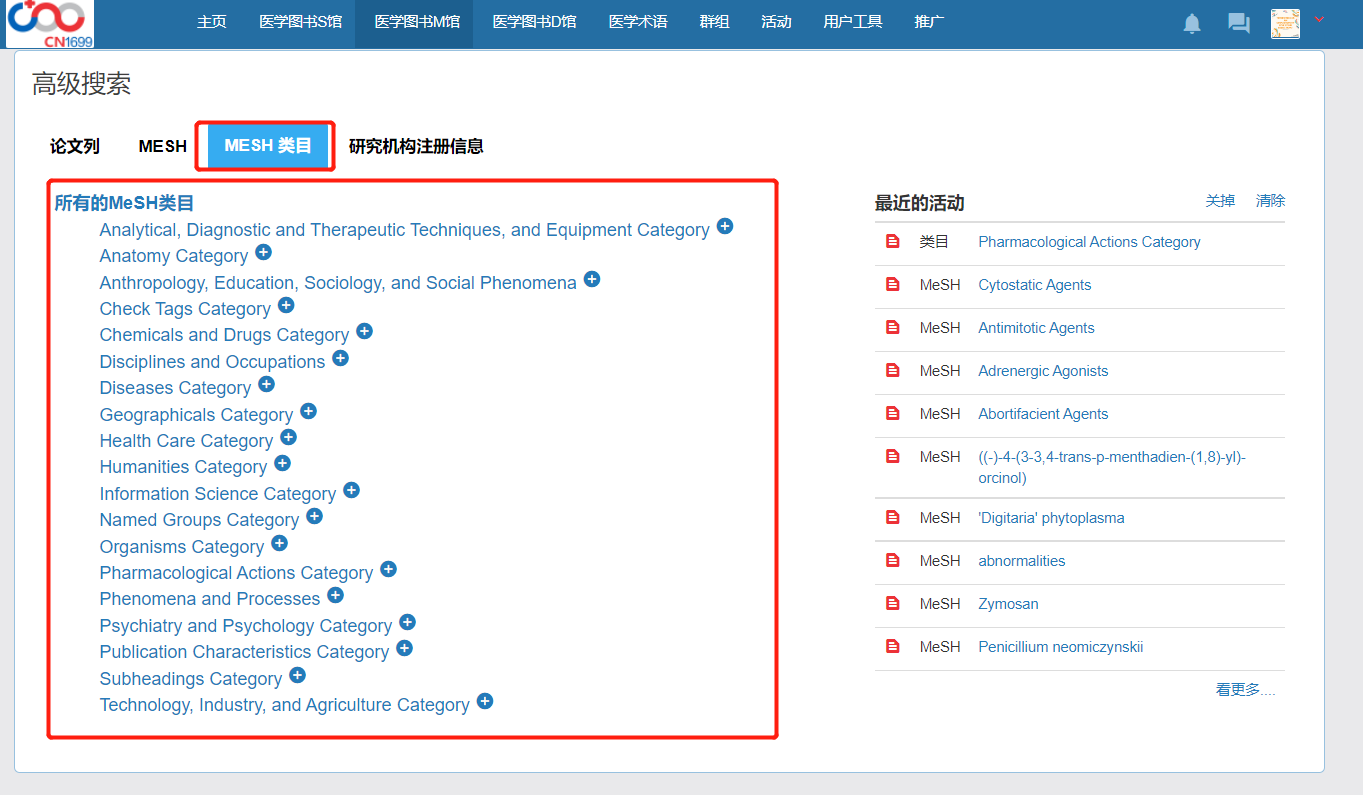Click the 看更多 link
Viewport: 1363px width, 795px height.
coord(1245,690)
